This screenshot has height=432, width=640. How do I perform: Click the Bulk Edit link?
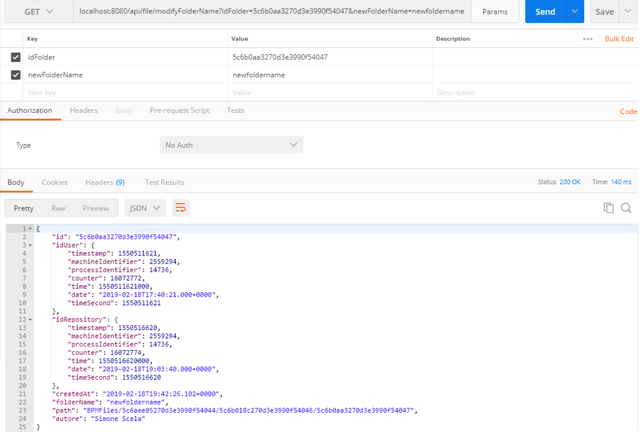(619, 39)
